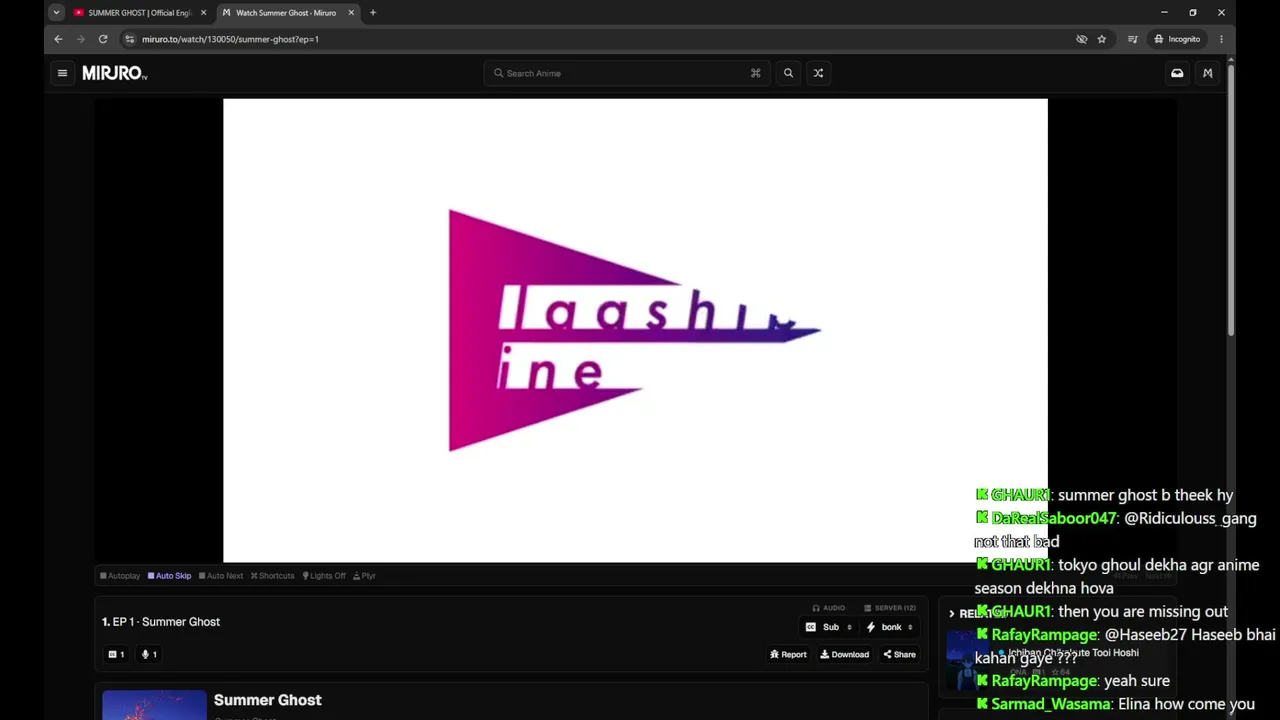Go to the Miruro home logo
This screenshot has height=720, width=1280.
click(114, 73)
